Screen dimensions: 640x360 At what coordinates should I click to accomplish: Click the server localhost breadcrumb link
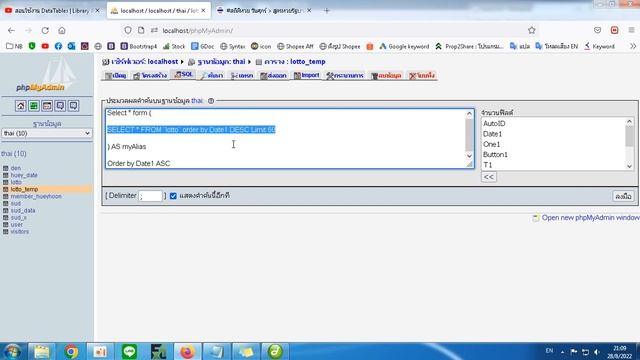tap(144, 62)
